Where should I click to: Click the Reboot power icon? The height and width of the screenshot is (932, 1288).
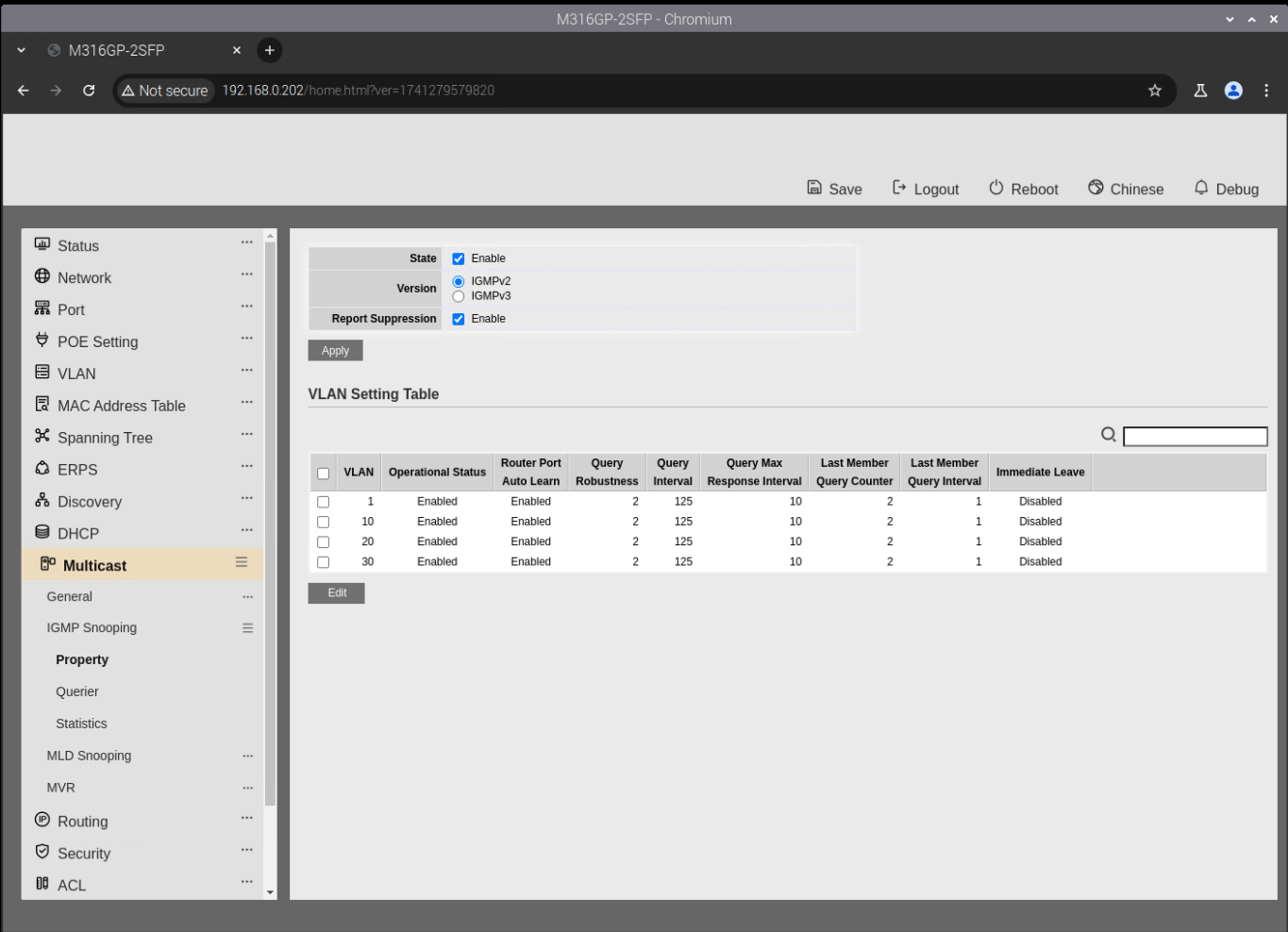click(996, 188)
